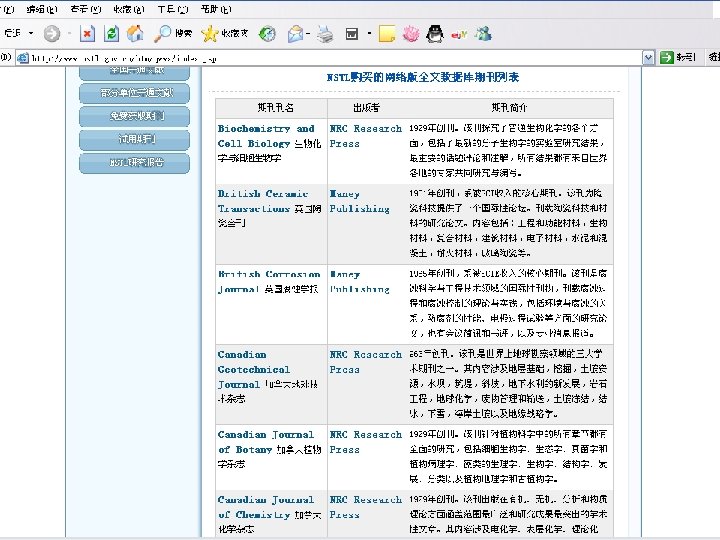Open the View menu (查看)
720x540 pixels.
(85, 9)
